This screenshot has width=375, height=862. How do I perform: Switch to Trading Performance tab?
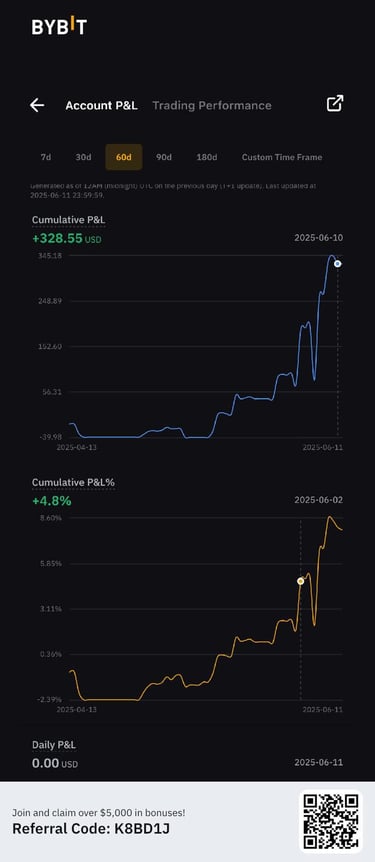(212, 106)
